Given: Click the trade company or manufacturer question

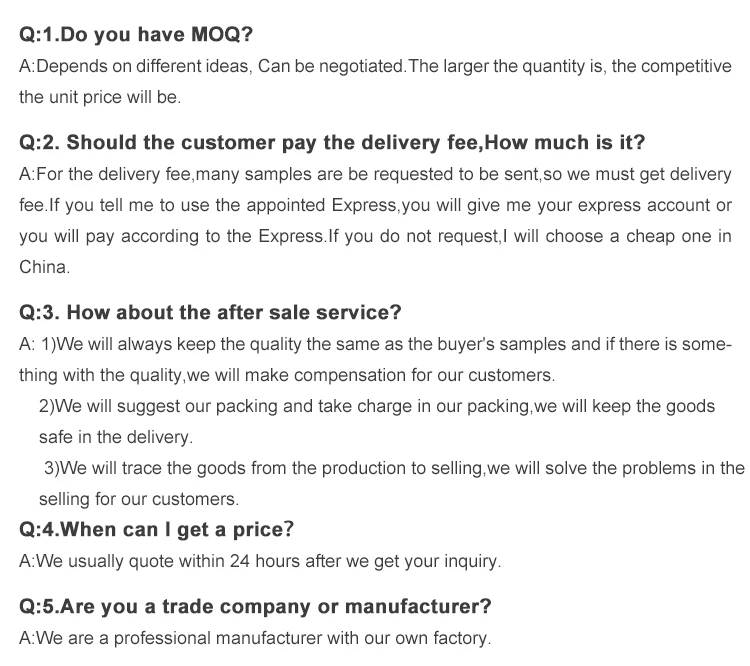Looking at the screenshot, I should (x=255, y=607).
